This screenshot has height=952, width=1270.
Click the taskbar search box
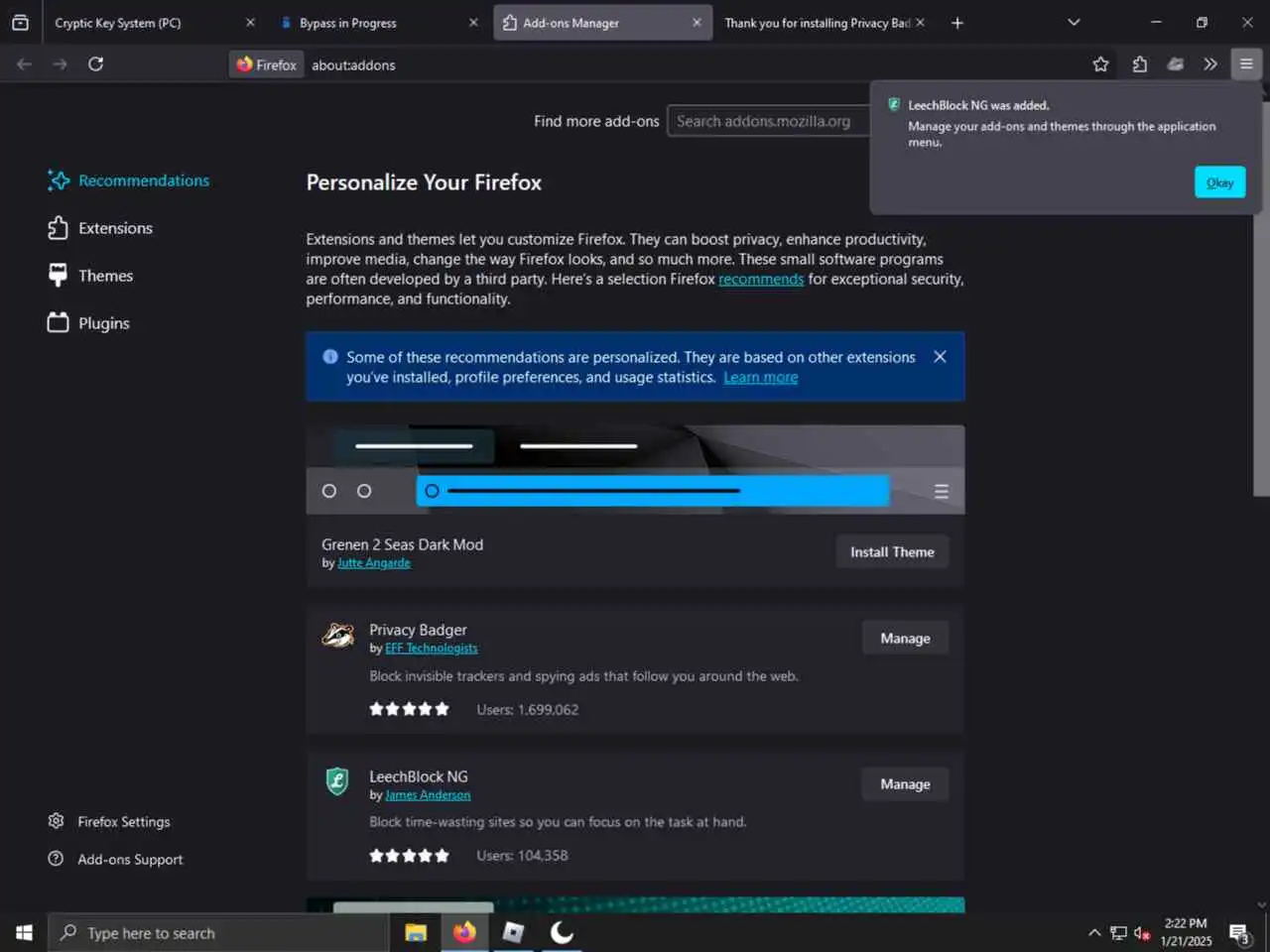(x=218, y=932)
